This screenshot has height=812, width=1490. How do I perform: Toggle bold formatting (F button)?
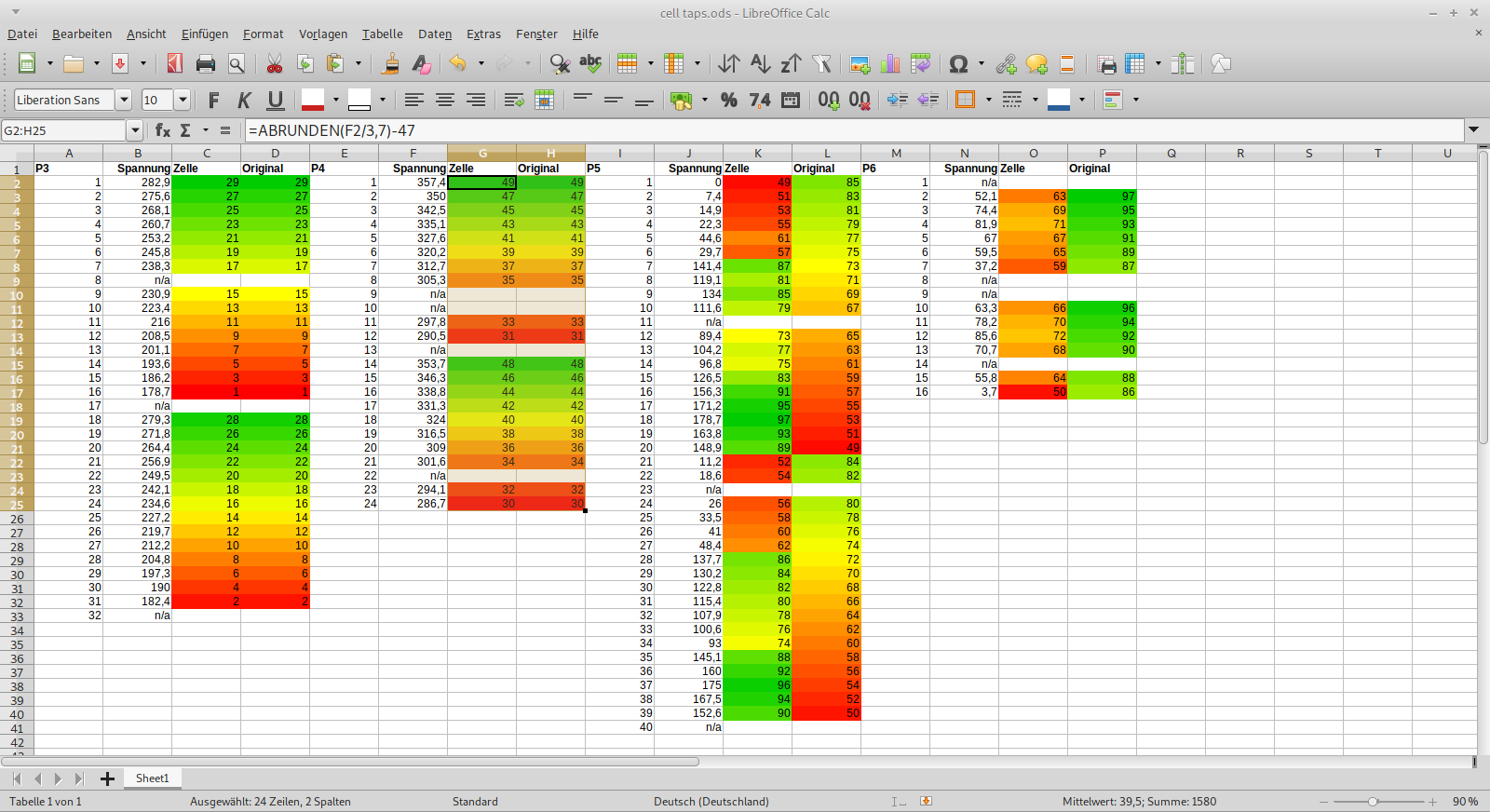tap(213, 100)
